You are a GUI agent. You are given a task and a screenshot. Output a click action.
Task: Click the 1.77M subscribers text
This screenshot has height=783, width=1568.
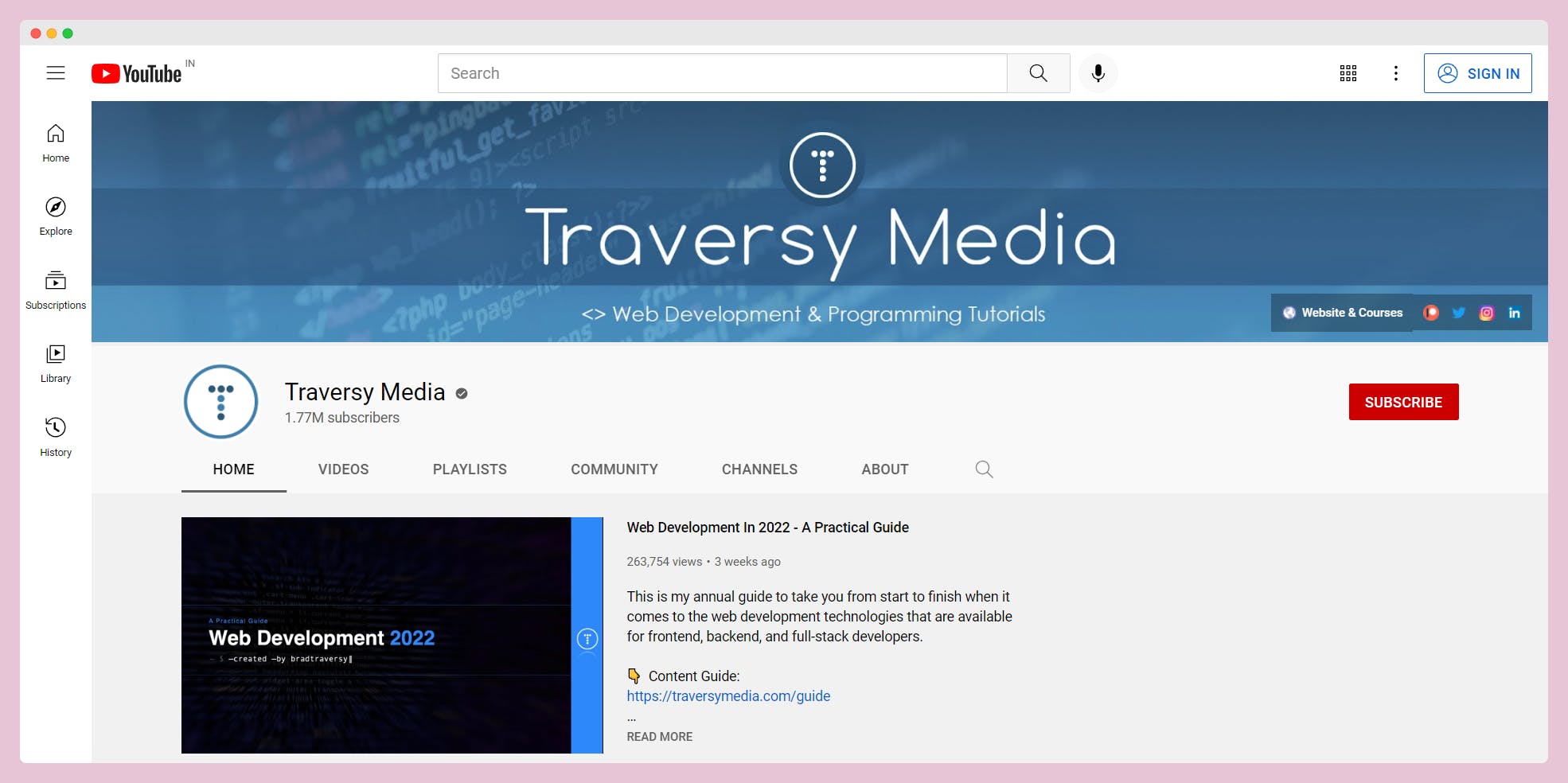point(342,418)
